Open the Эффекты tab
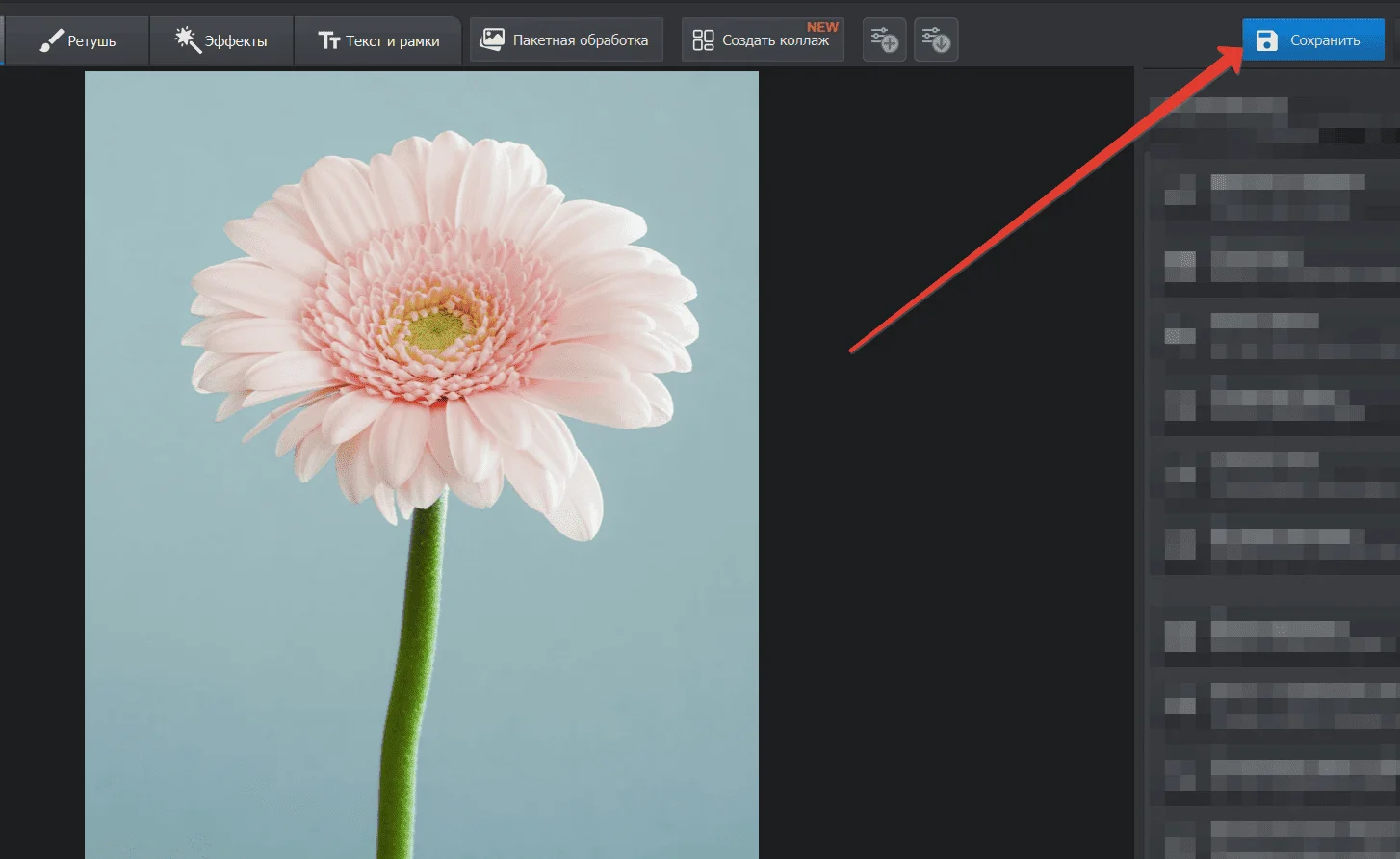1400x859 pixels. [x=236, y=41]
